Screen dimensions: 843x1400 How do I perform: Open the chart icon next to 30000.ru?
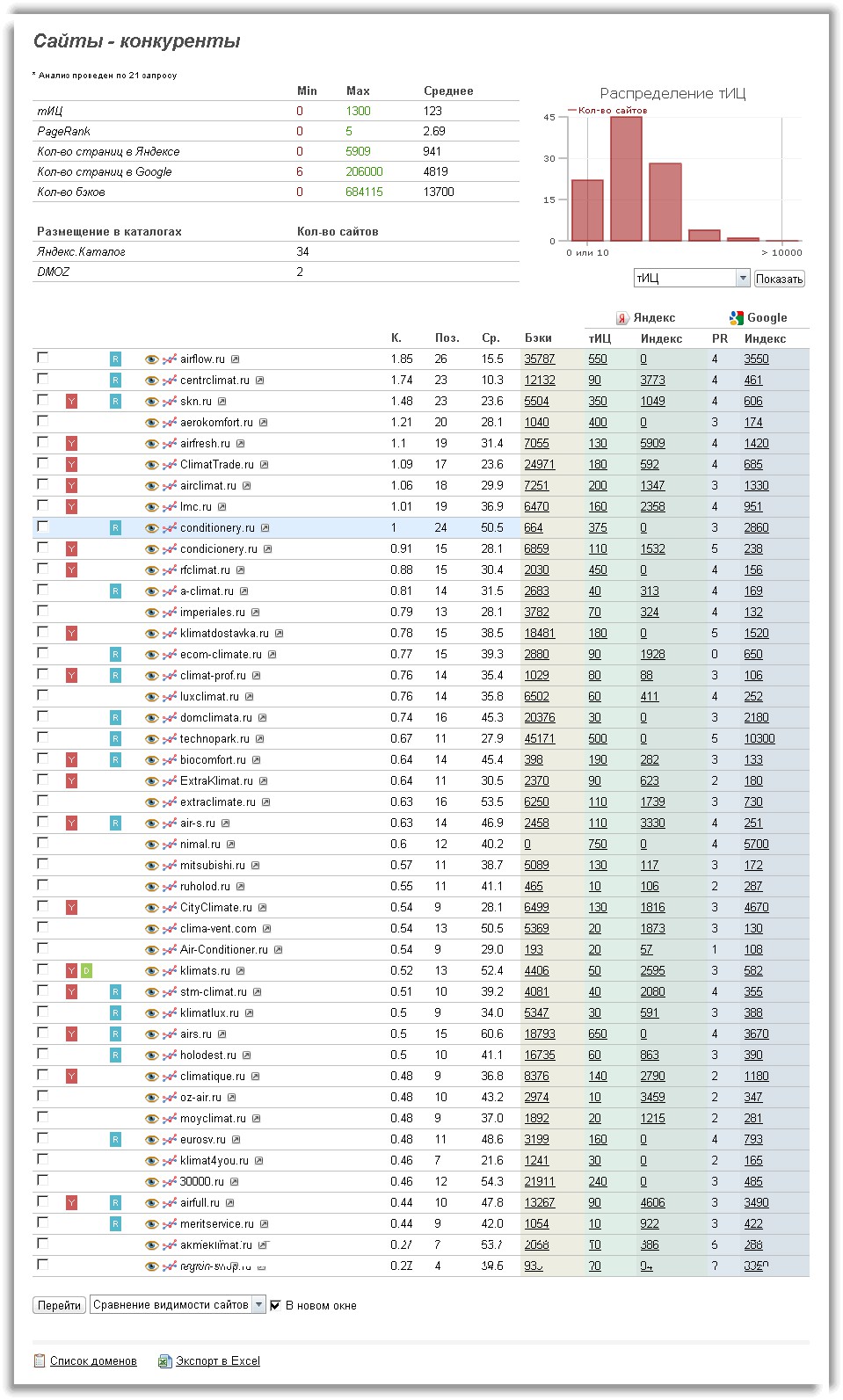[170, 1182]
